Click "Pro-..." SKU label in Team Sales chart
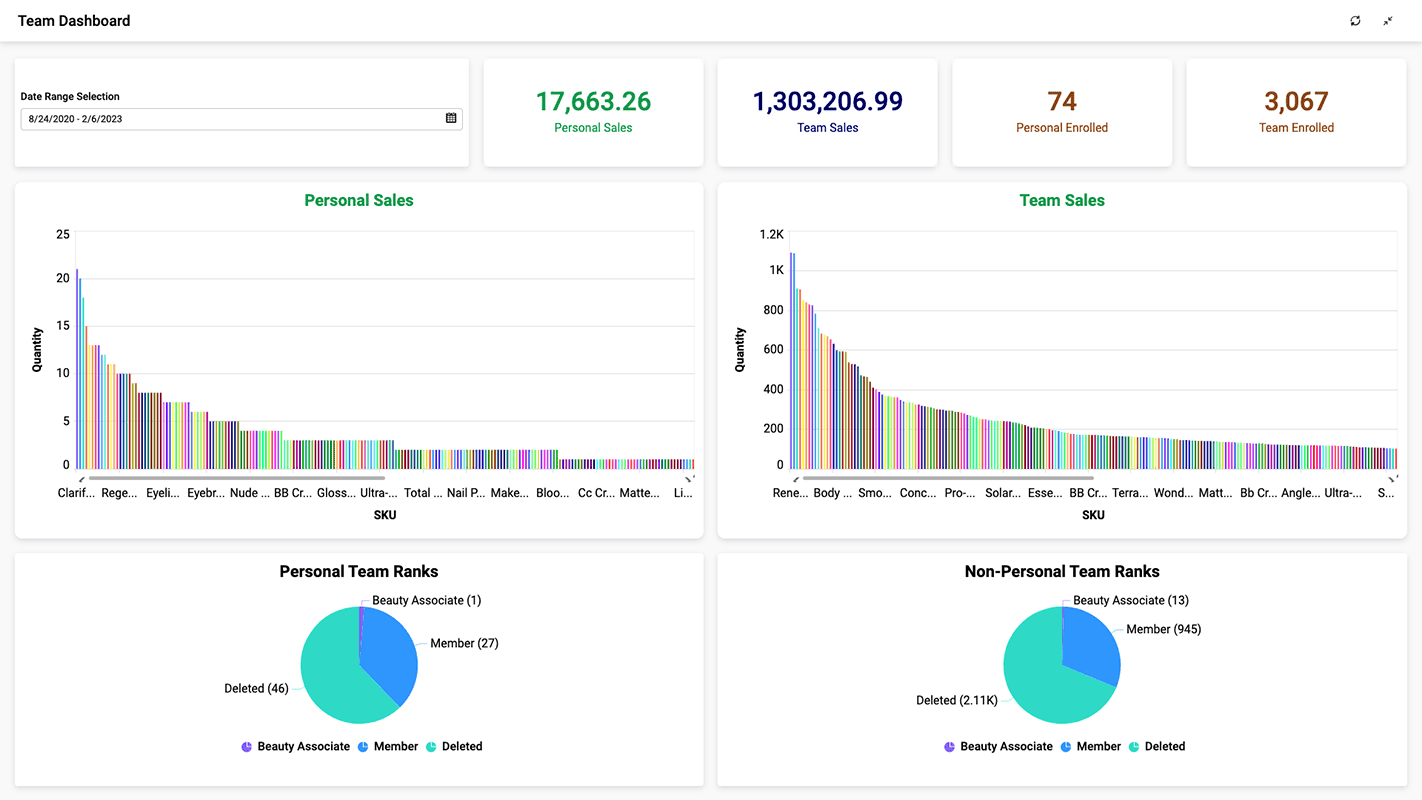The image size is (1422, 800). point(961,493)
